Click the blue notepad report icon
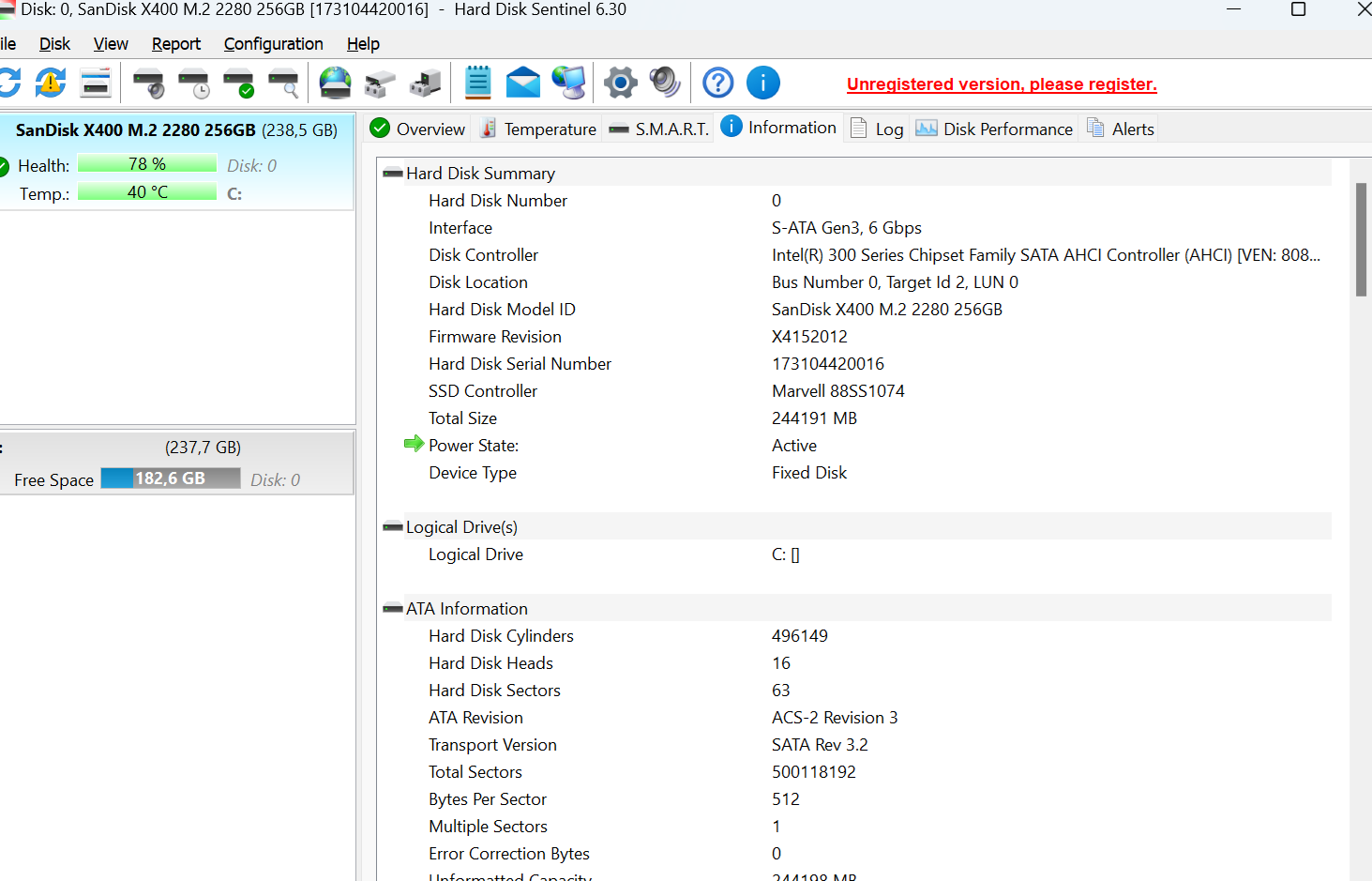Viewport: 1372px width, 881px height. coord(478,84)
